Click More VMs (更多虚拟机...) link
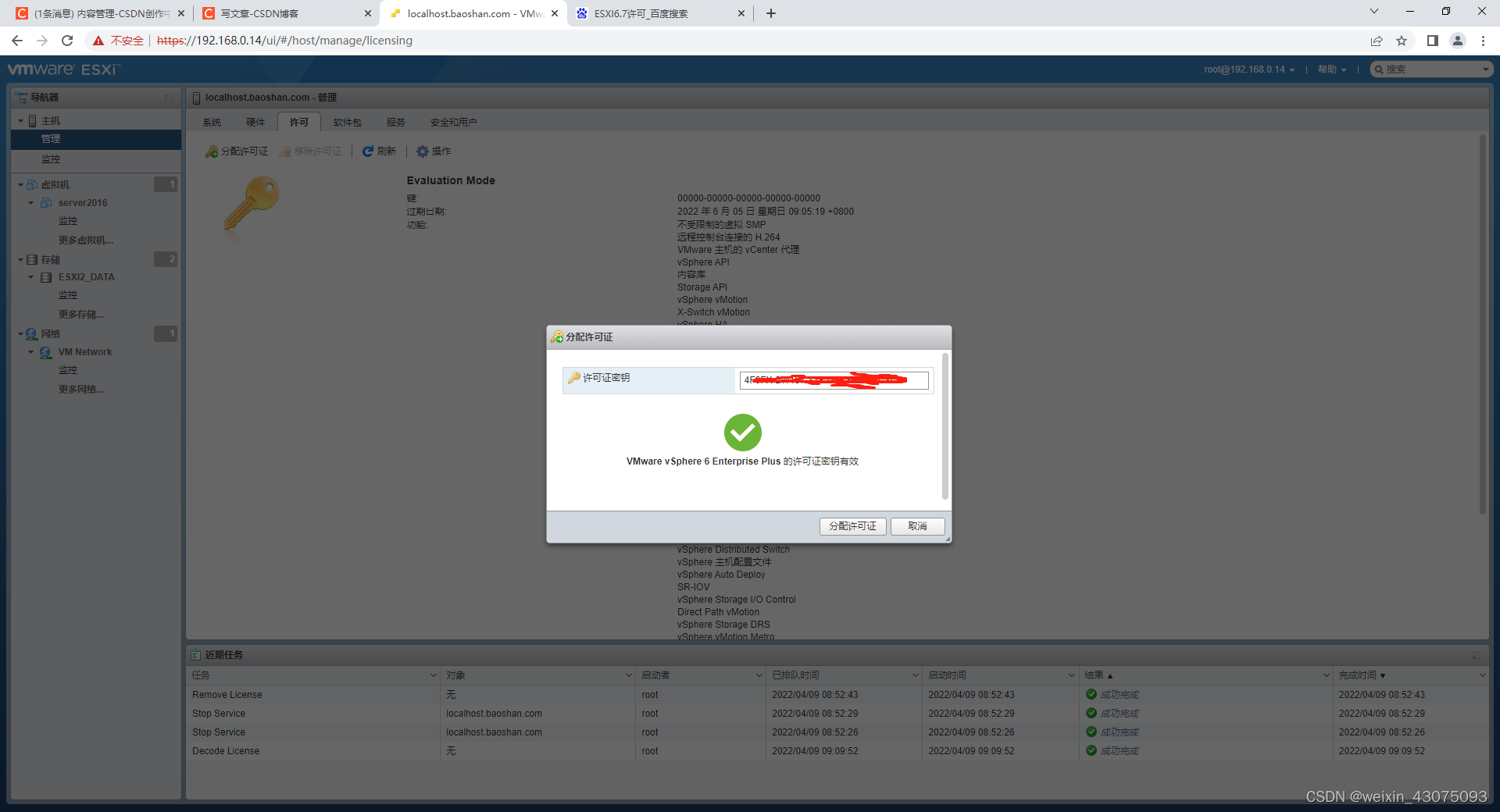Image resolution: width=1500 pixels, height=812 pixels. pyautogui.click(x=86, y=240)
